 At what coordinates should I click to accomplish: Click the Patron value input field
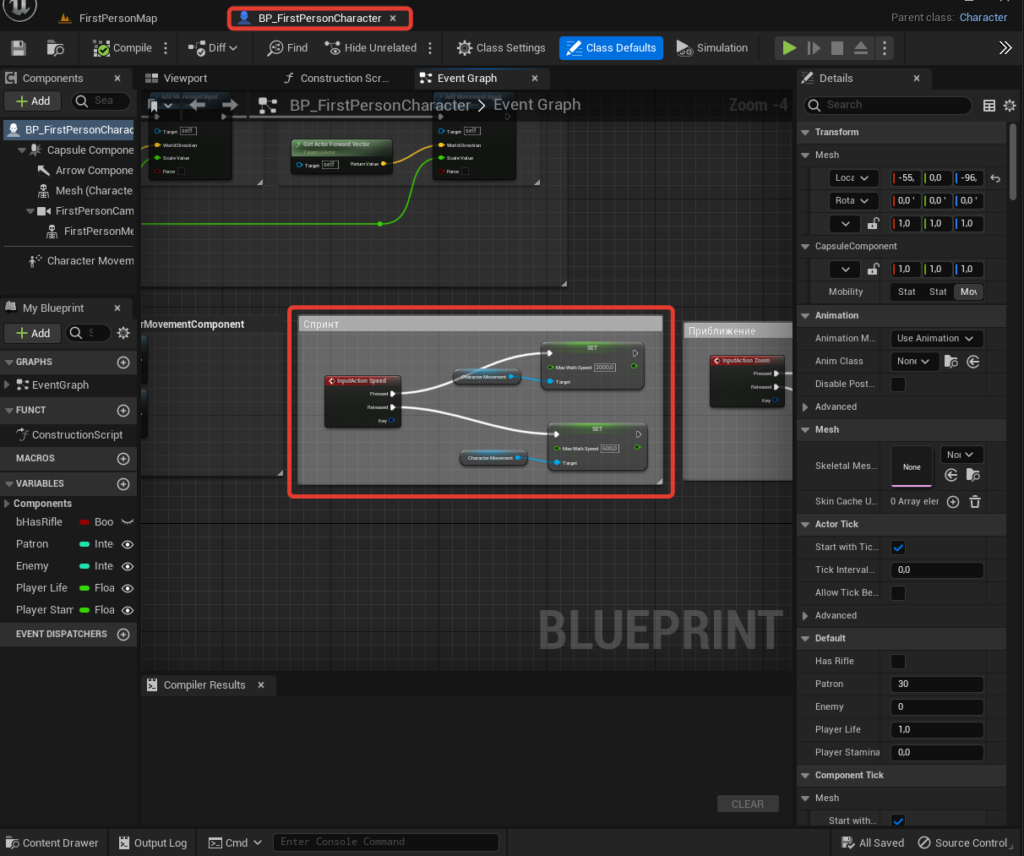click(x=936, y=684)
